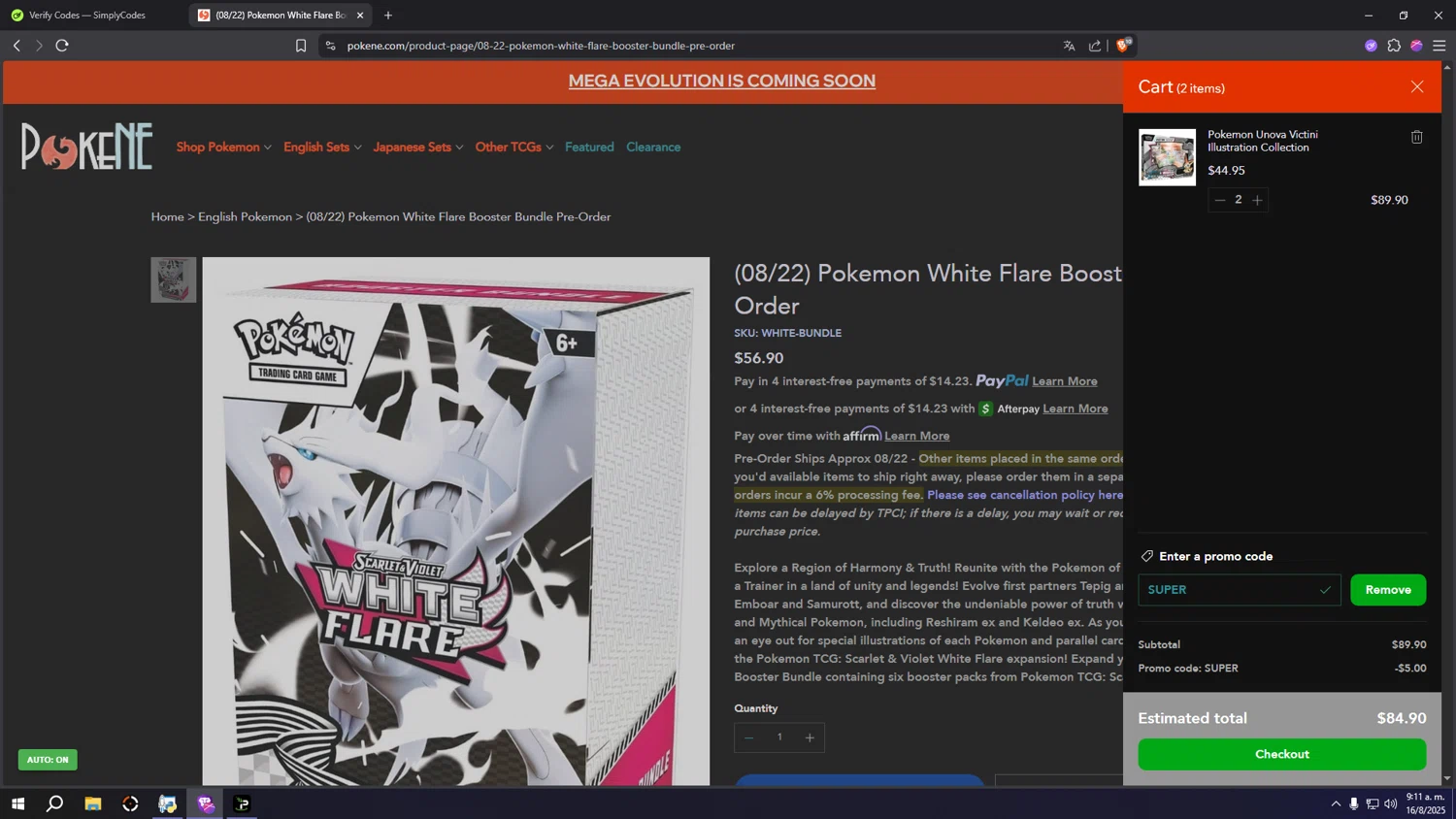Go to Home breadcrumb

(x=167, y=216)
